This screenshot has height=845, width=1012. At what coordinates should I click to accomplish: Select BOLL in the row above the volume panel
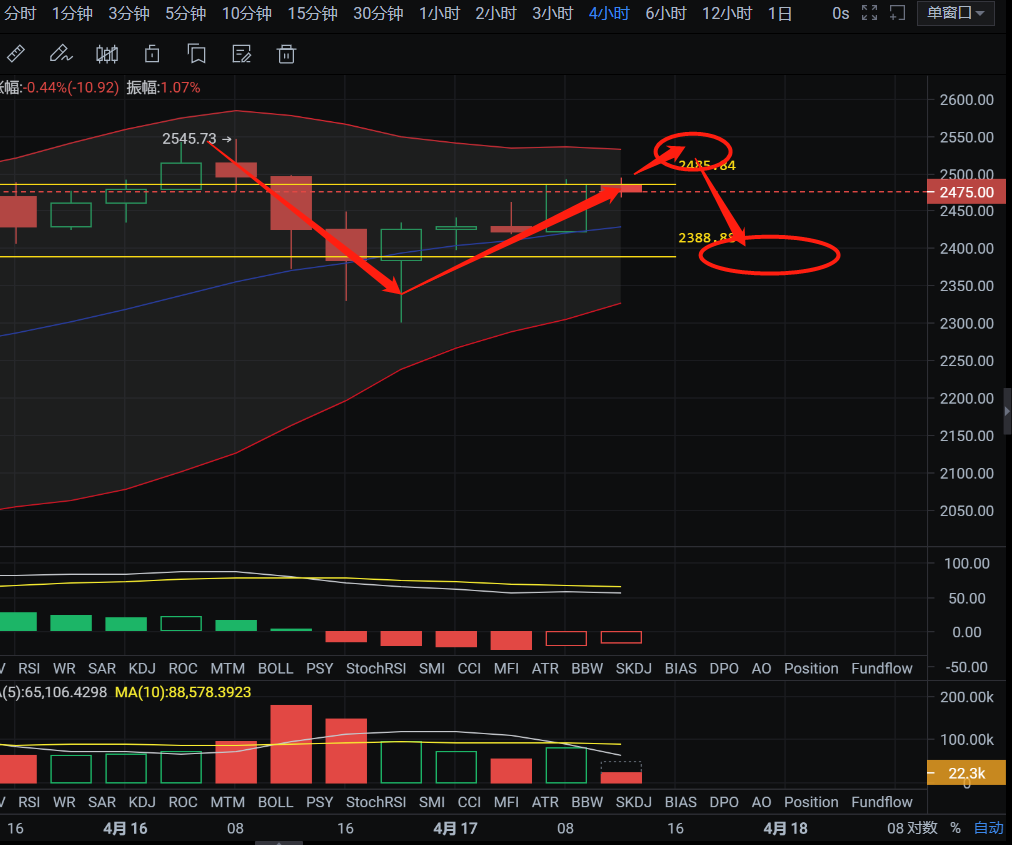(276, 668)
